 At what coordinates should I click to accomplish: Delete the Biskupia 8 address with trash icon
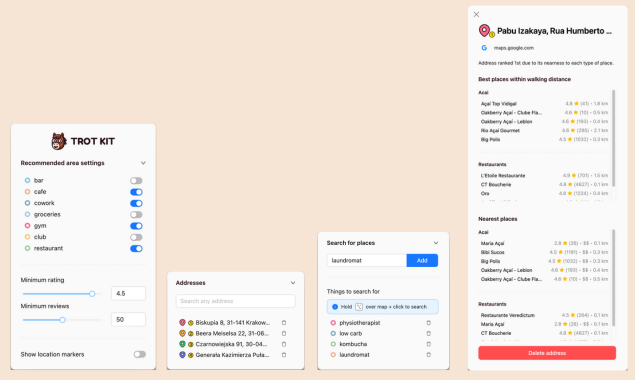[x=284, y=323]
